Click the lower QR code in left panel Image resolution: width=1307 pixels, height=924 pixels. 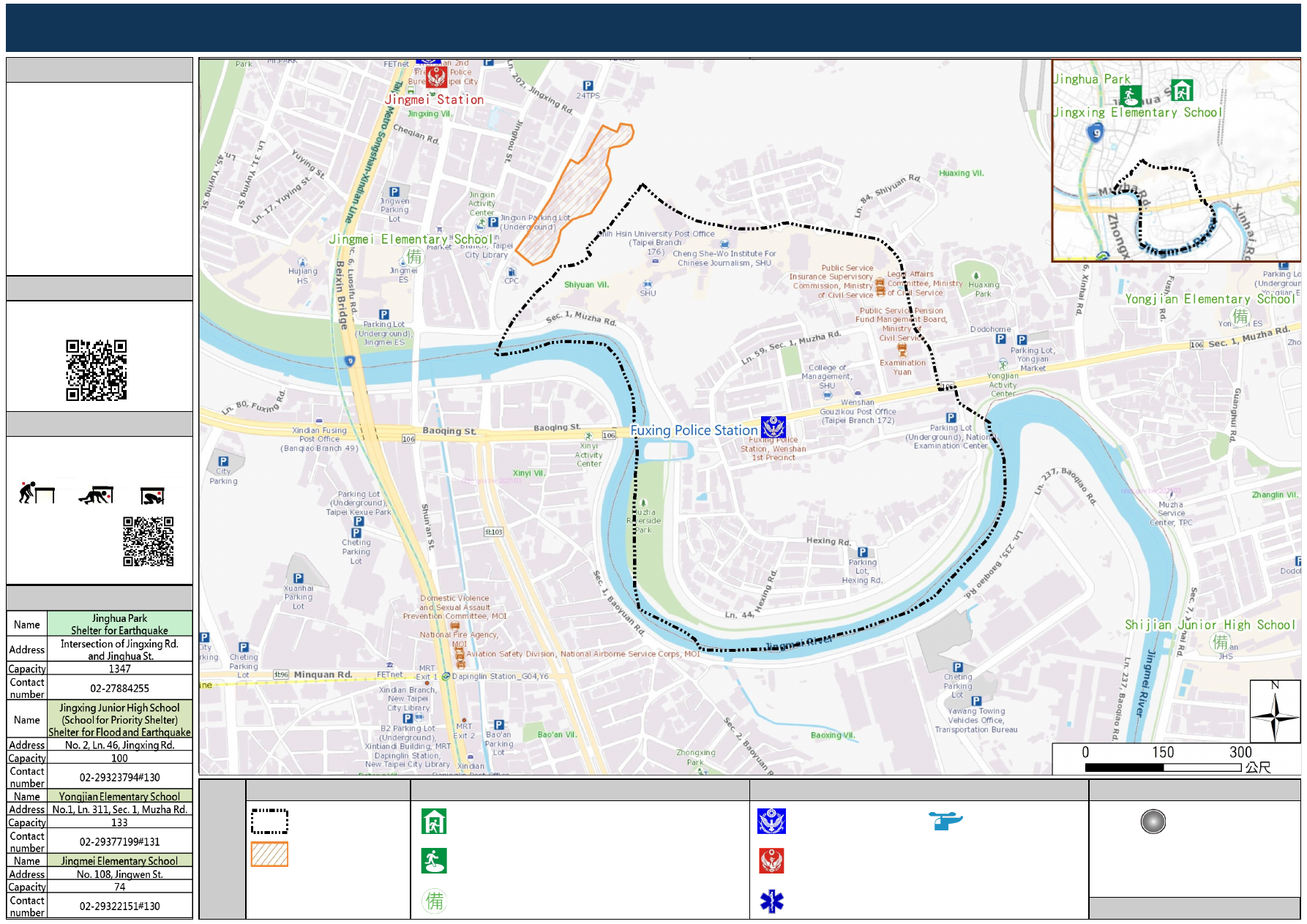pos(149,541)
